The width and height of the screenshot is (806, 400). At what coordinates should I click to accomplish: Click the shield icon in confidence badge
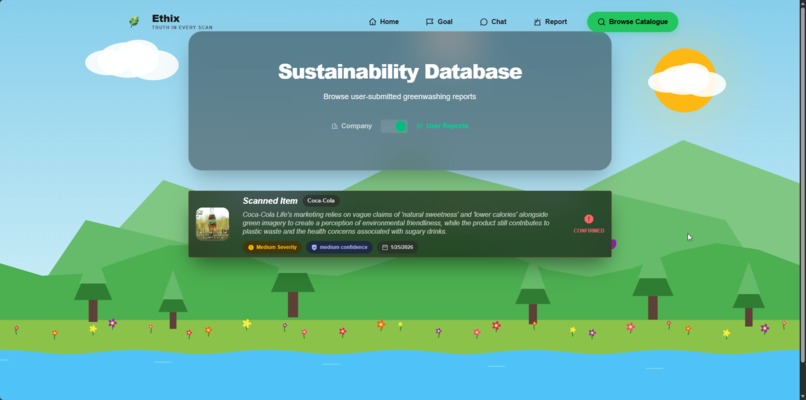(x=314, y=247)
